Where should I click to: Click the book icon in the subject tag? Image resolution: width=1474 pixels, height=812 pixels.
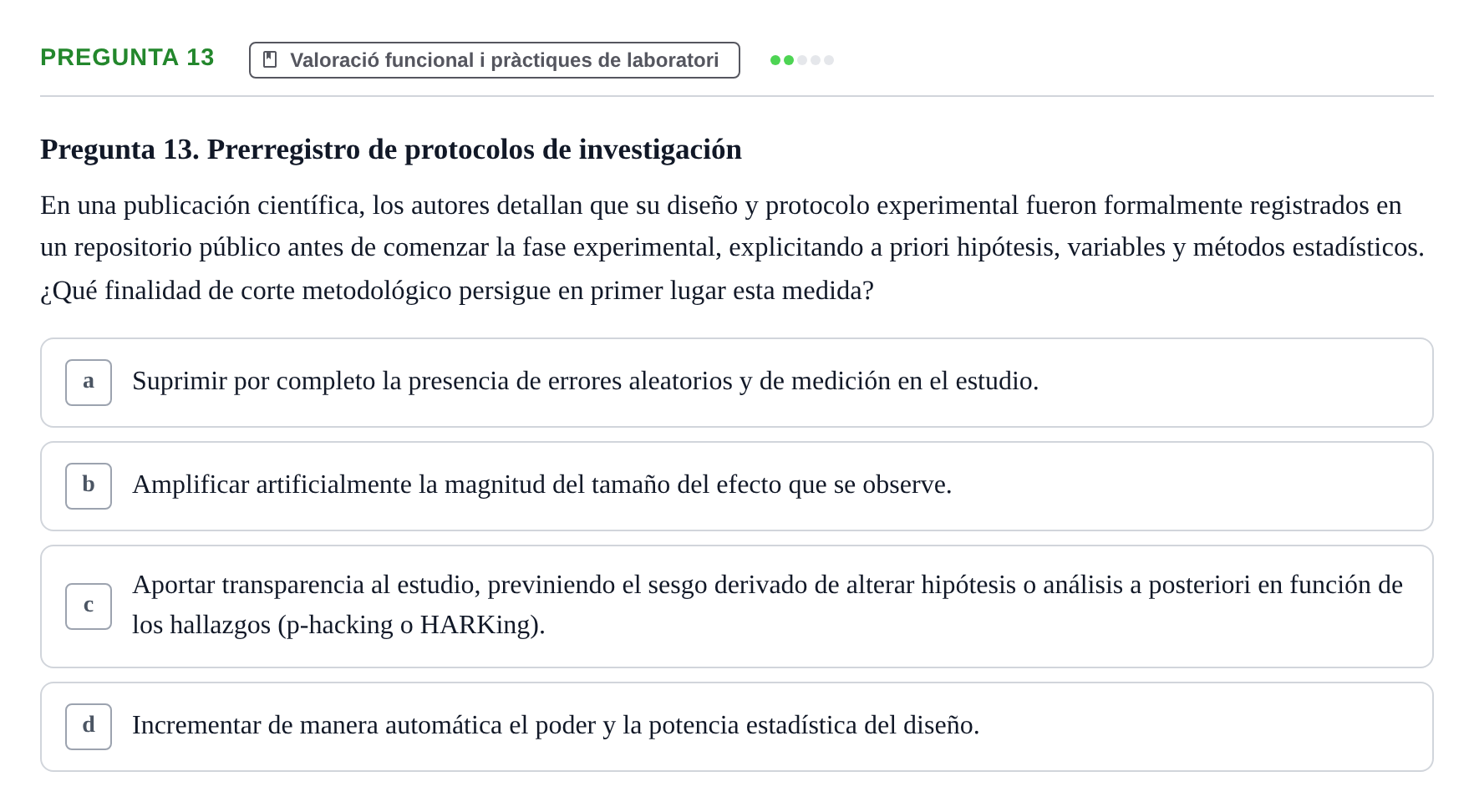(270, 59)
